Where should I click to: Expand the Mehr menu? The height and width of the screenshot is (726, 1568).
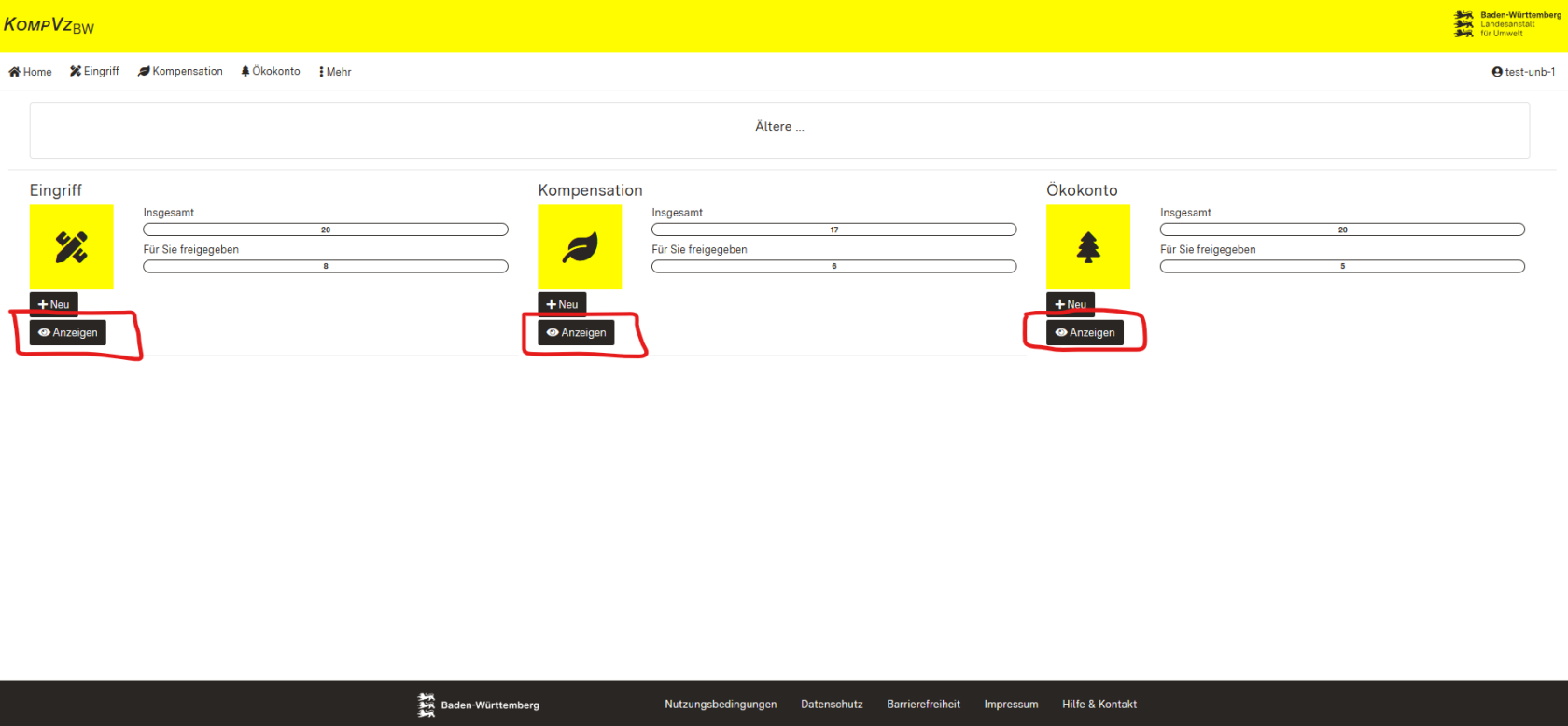click(335, 72)
